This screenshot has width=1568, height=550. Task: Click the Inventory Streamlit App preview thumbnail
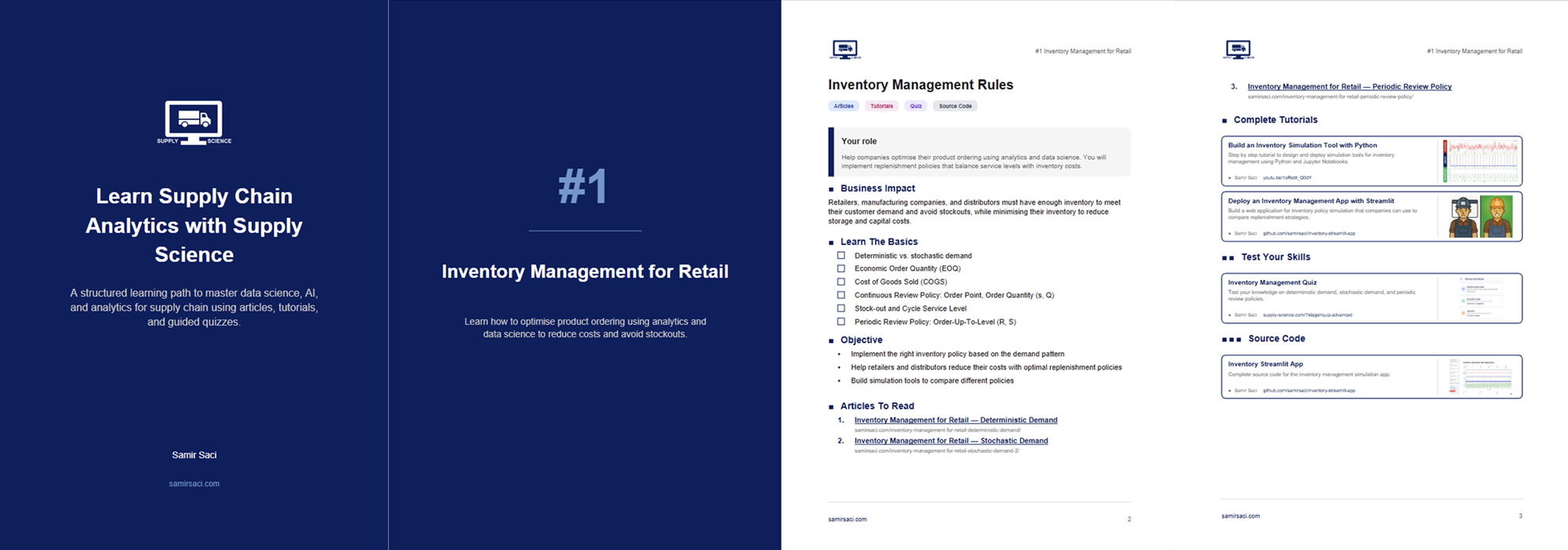tap(1479, 377)
